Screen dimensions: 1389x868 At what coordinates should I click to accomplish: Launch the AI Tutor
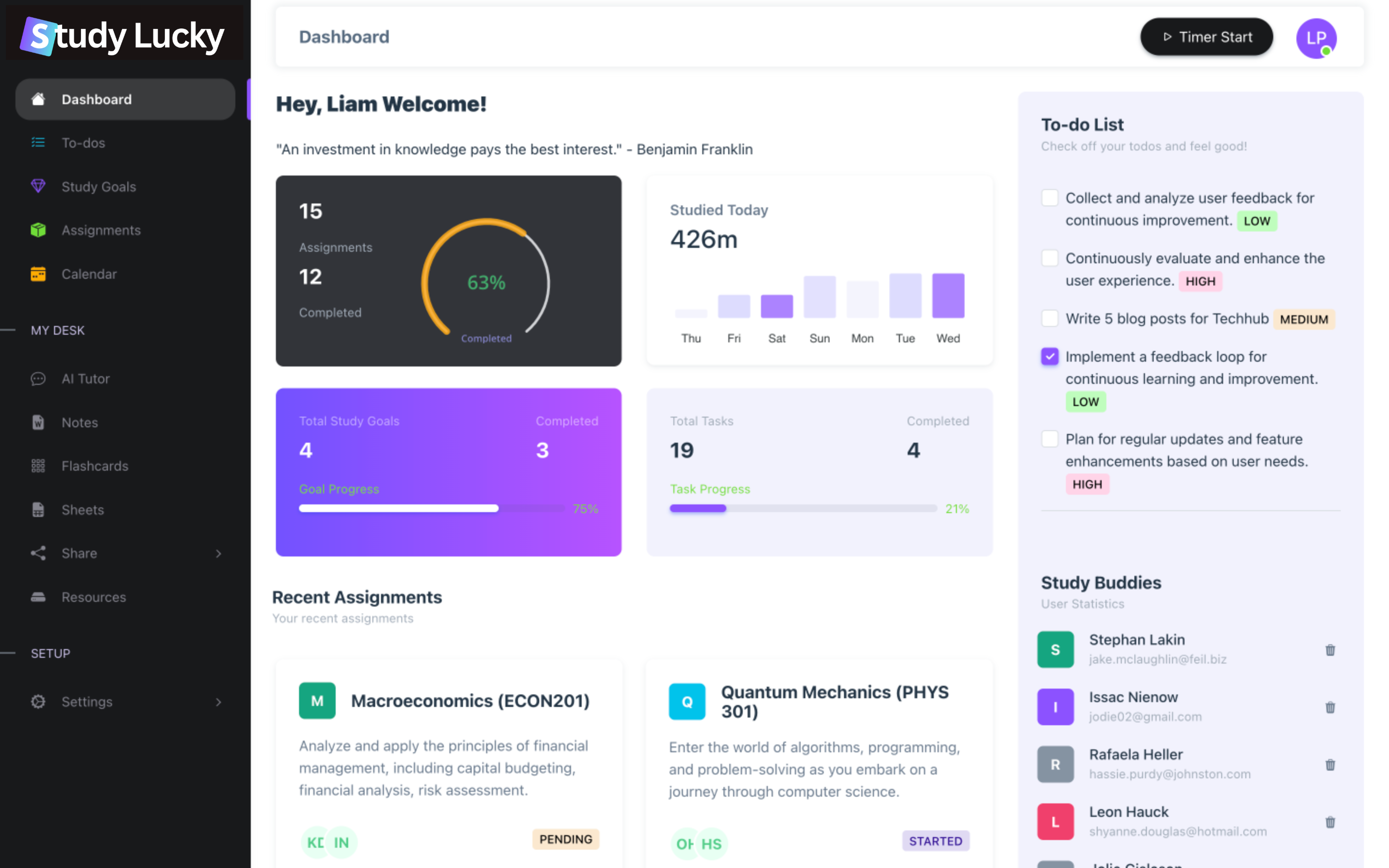pos(85,379)
